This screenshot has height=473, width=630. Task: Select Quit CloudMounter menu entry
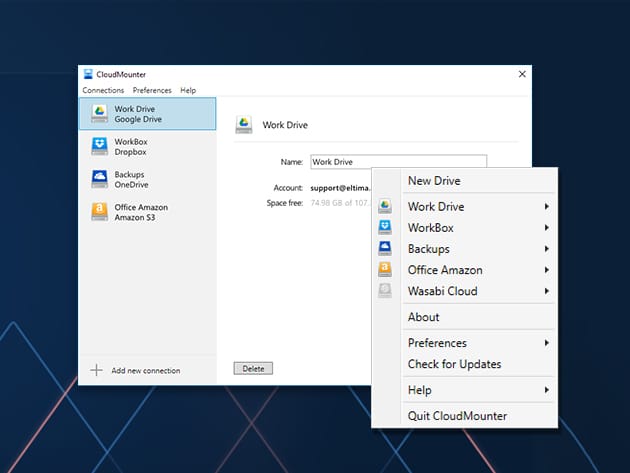tap(457, 415)
